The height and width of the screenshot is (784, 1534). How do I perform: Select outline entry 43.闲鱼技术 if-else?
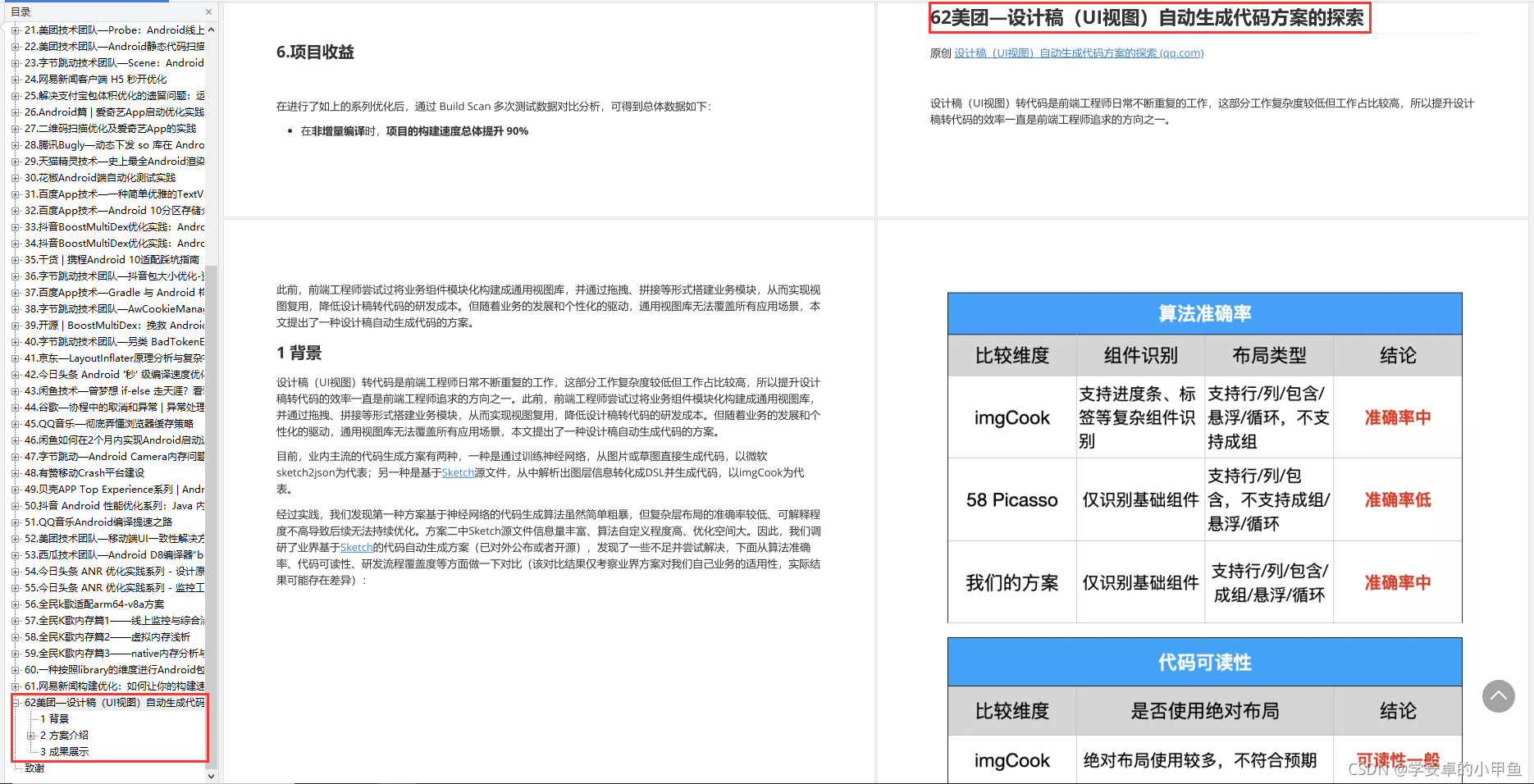(114, 391)
